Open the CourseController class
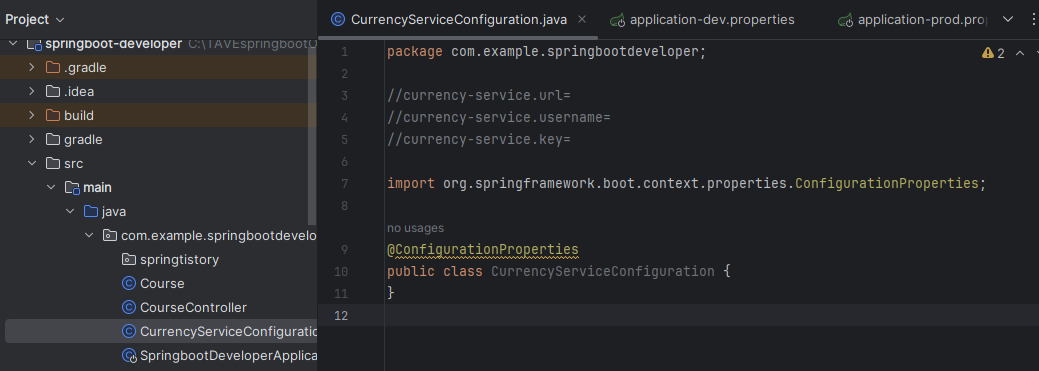This screenshot has width=1039, height=371. [193, 307]
